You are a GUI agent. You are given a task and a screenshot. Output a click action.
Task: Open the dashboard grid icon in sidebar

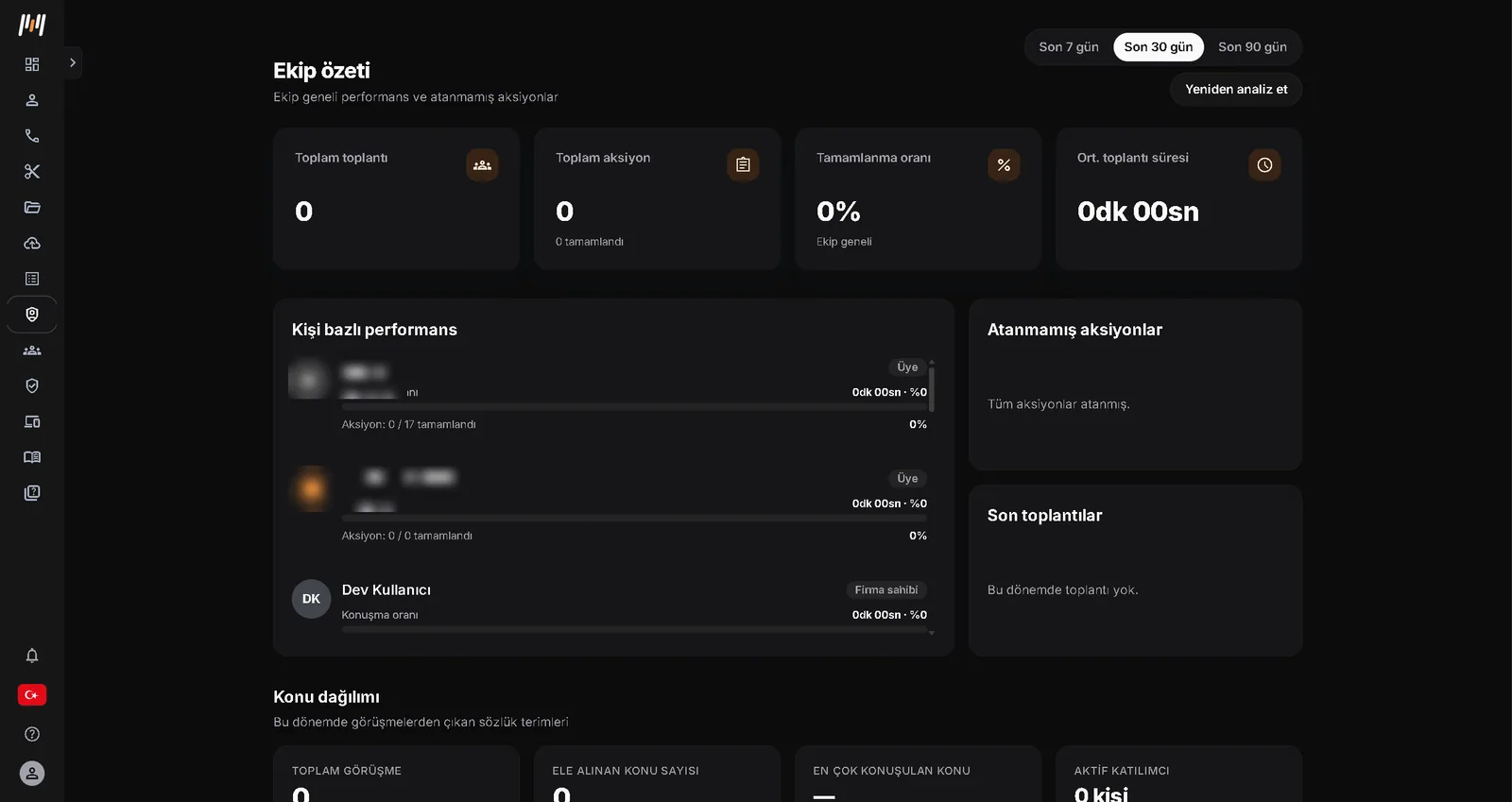(32, 64)
